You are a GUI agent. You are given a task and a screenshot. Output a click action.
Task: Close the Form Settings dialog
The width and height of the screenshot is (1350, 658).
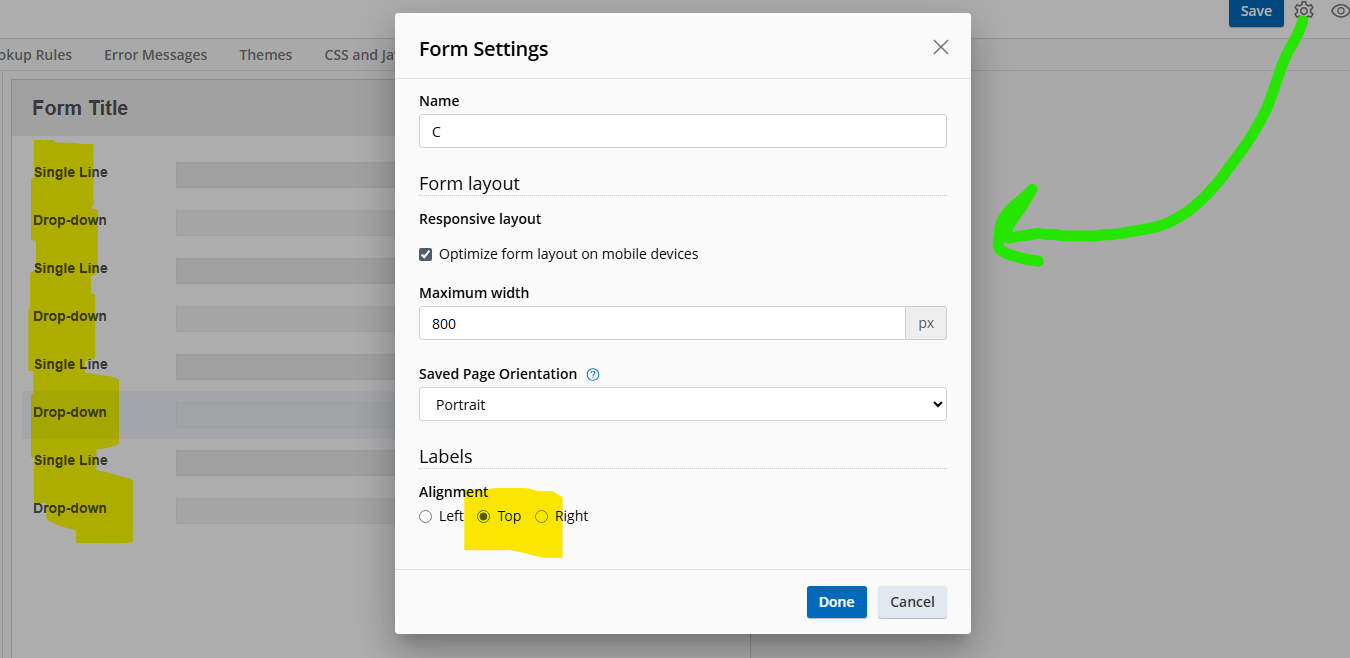(940, 47)
